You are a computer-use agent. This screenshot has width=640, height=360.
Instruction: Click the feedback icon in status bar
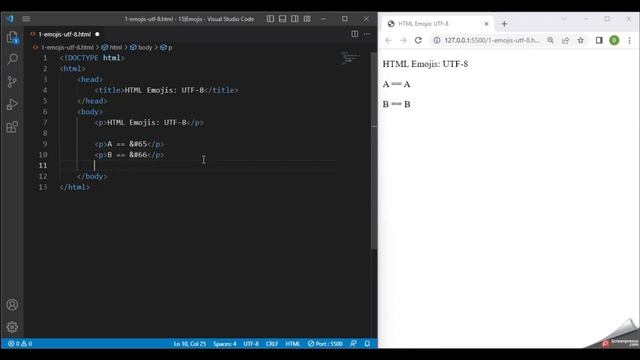(x=353, y=344)
